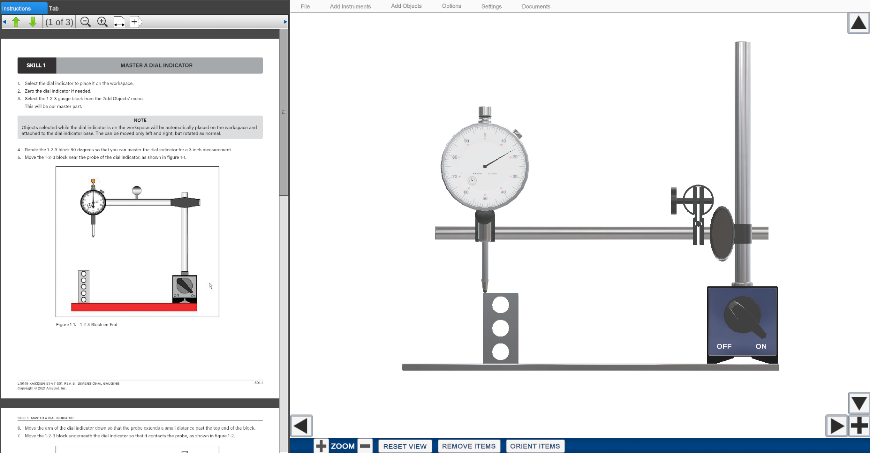Click the minus button beside ZOOM label
Viewport: 870px width, 453px height.
365,446
